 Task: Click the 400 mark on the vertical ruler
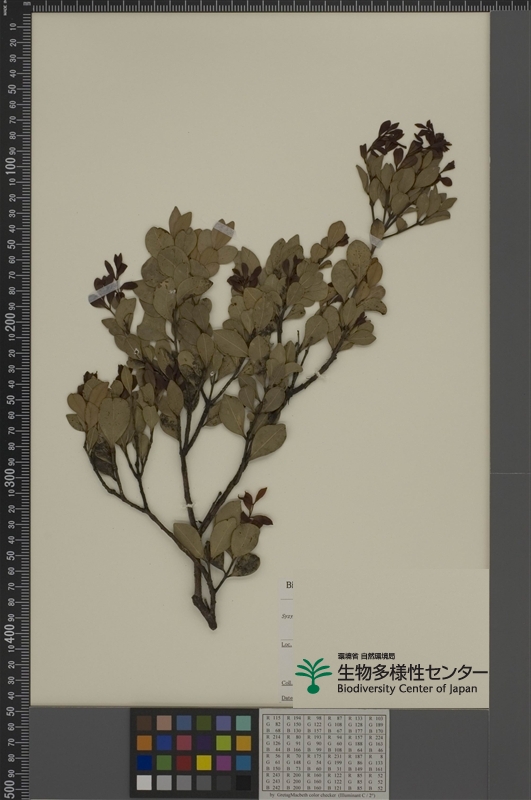[11, 633]
